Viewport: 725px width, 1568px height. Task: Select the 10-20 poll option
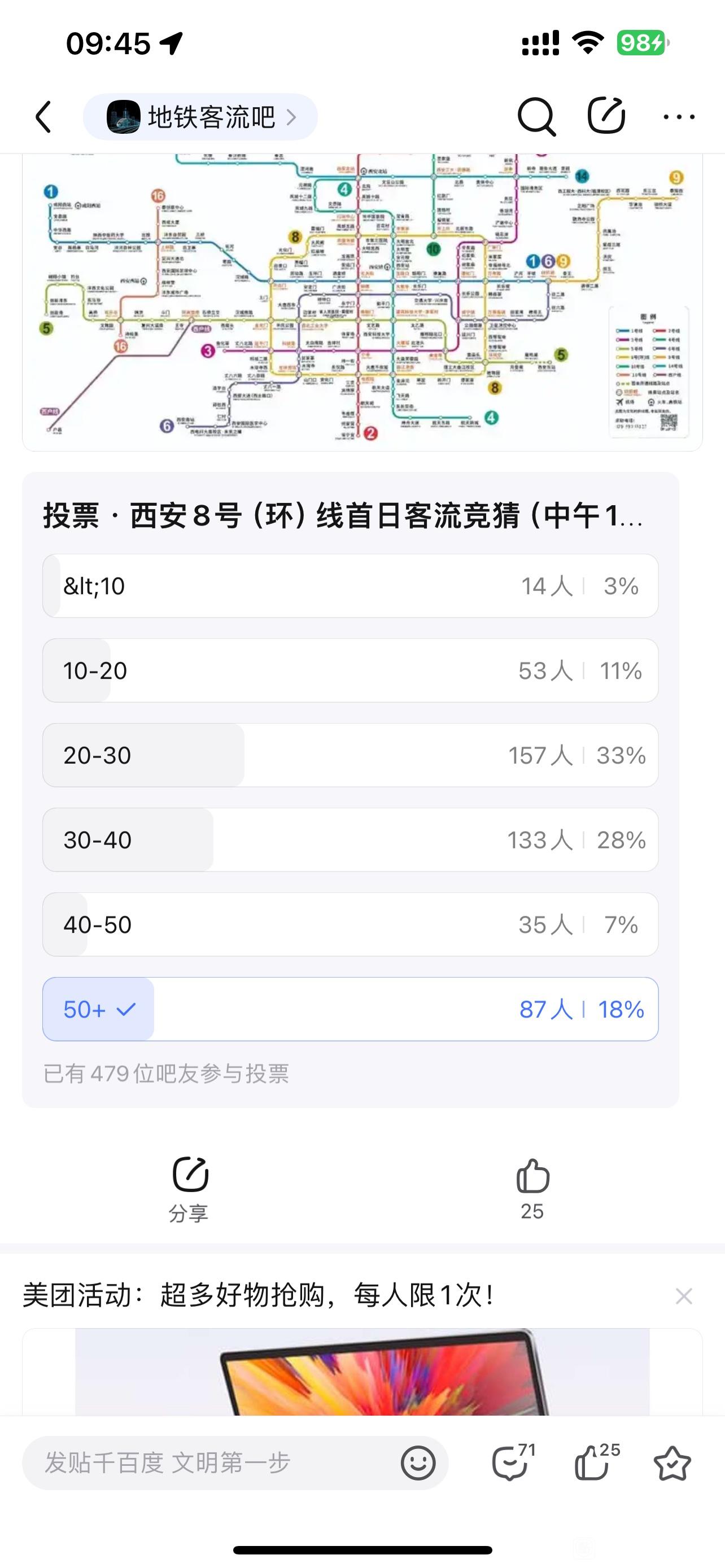pyautogui.click(x=350, y=670)
